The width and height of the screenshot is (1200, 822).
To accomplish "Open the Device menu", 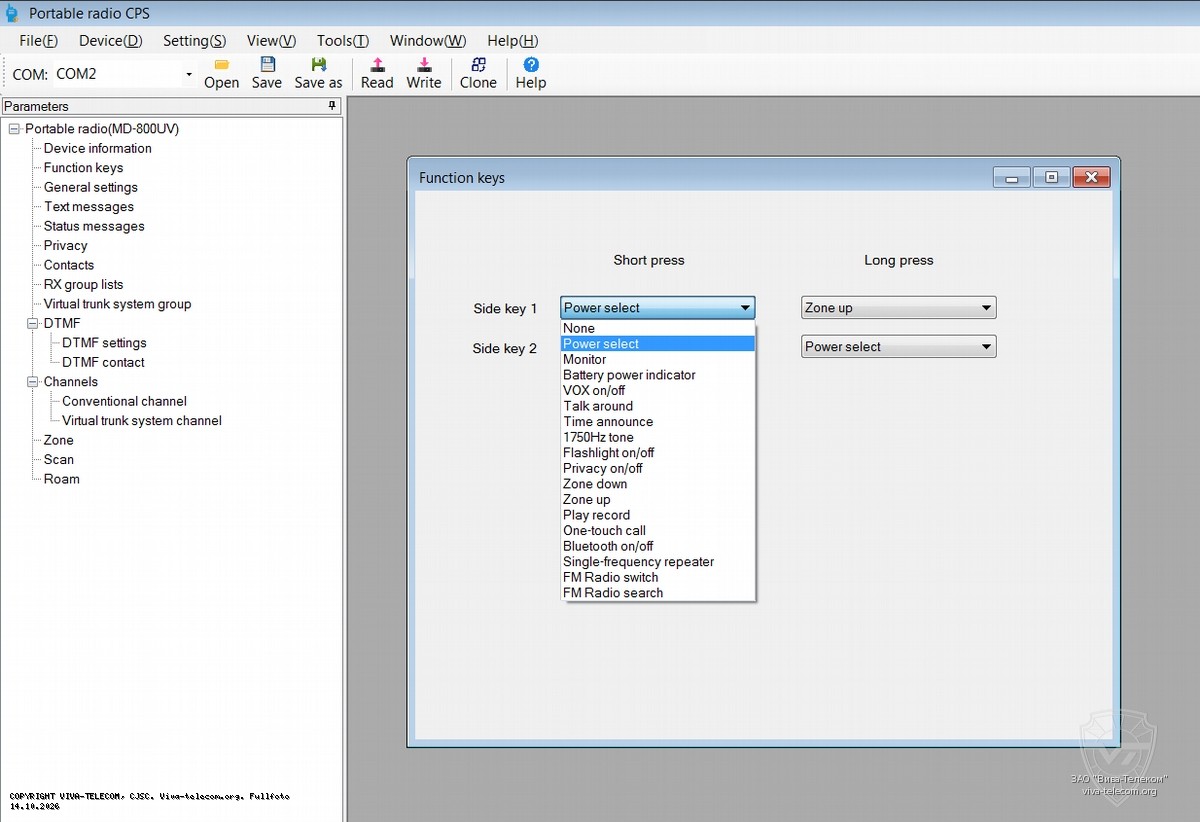I will click(x=111, y=41).
